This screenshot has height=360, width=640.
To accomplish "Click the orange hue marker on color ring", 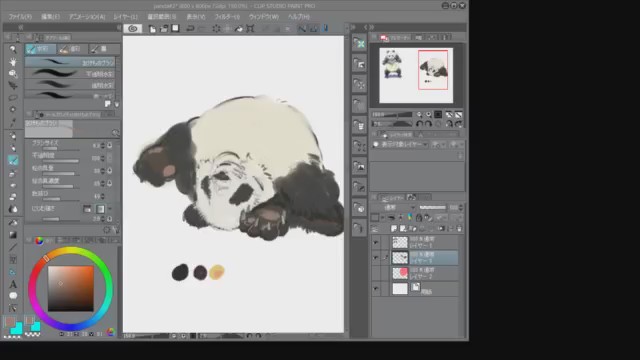I will tap(46, 258).
